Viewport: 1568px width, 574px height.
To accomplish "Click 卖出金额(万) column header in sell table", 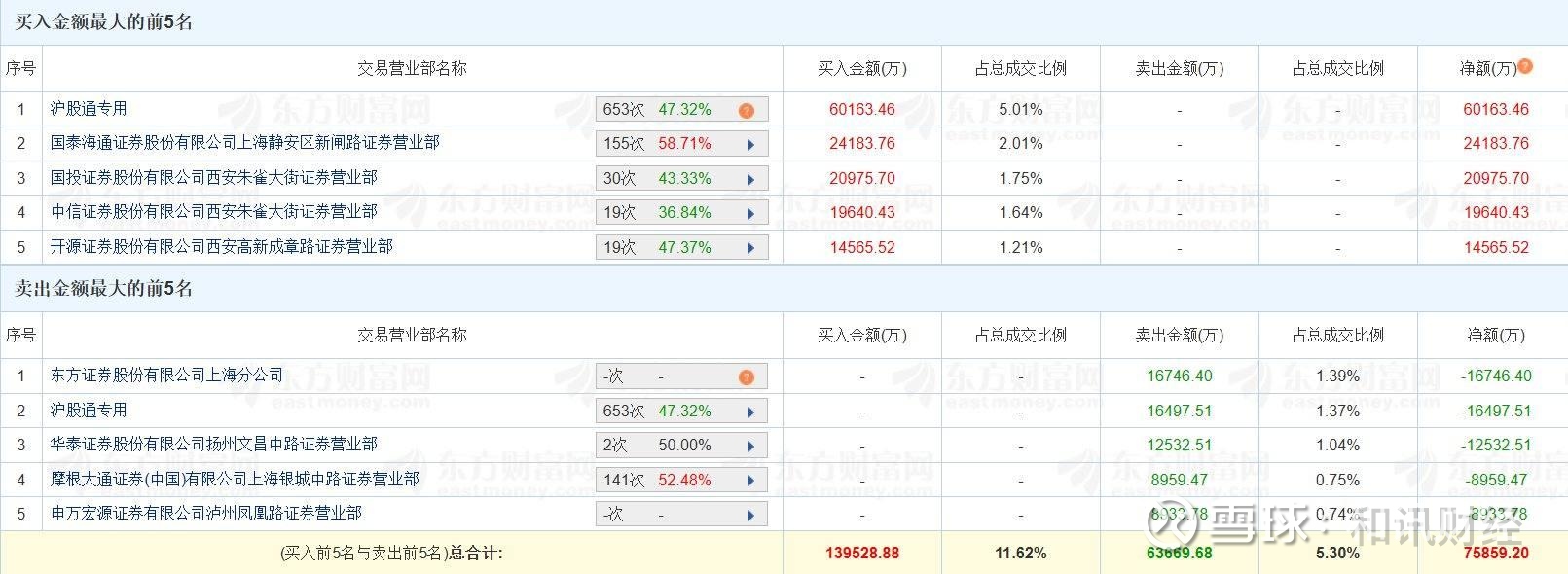I will (1180, 336).
